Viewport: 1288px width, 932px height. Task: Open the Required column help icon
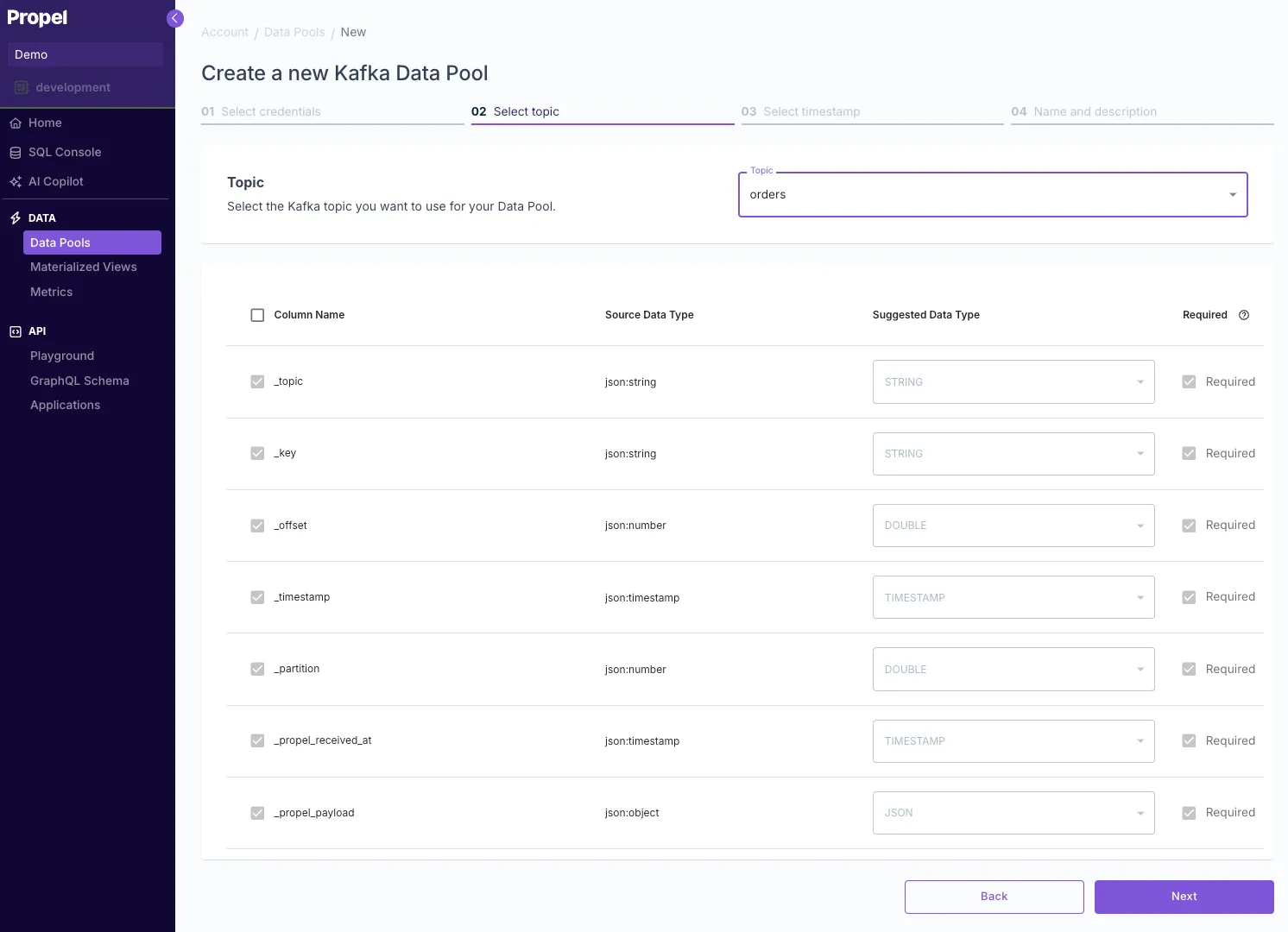(x=1244, y=315)
